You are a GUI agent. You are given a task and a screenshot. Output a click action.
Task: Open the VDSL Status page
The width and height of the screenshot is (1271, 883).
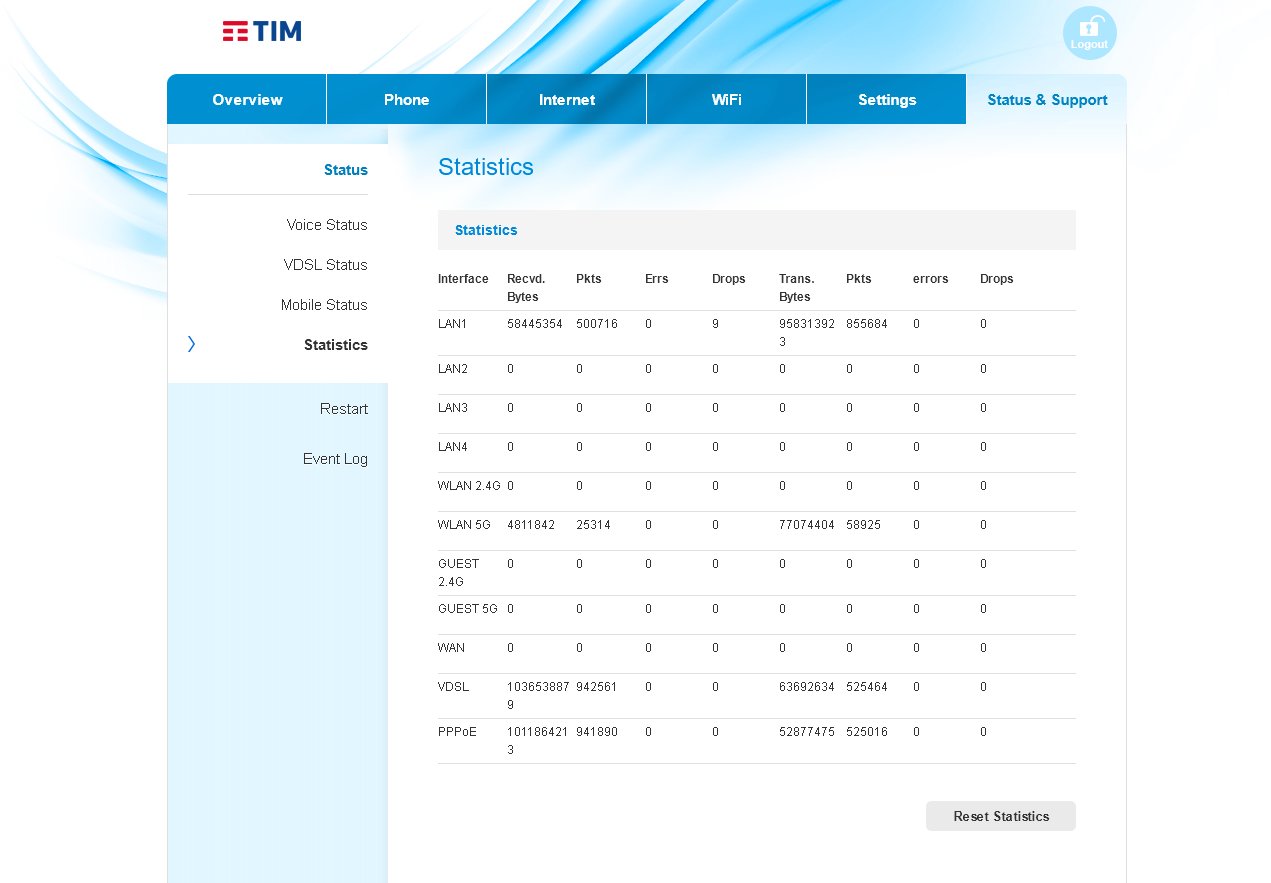click(325, 265)
